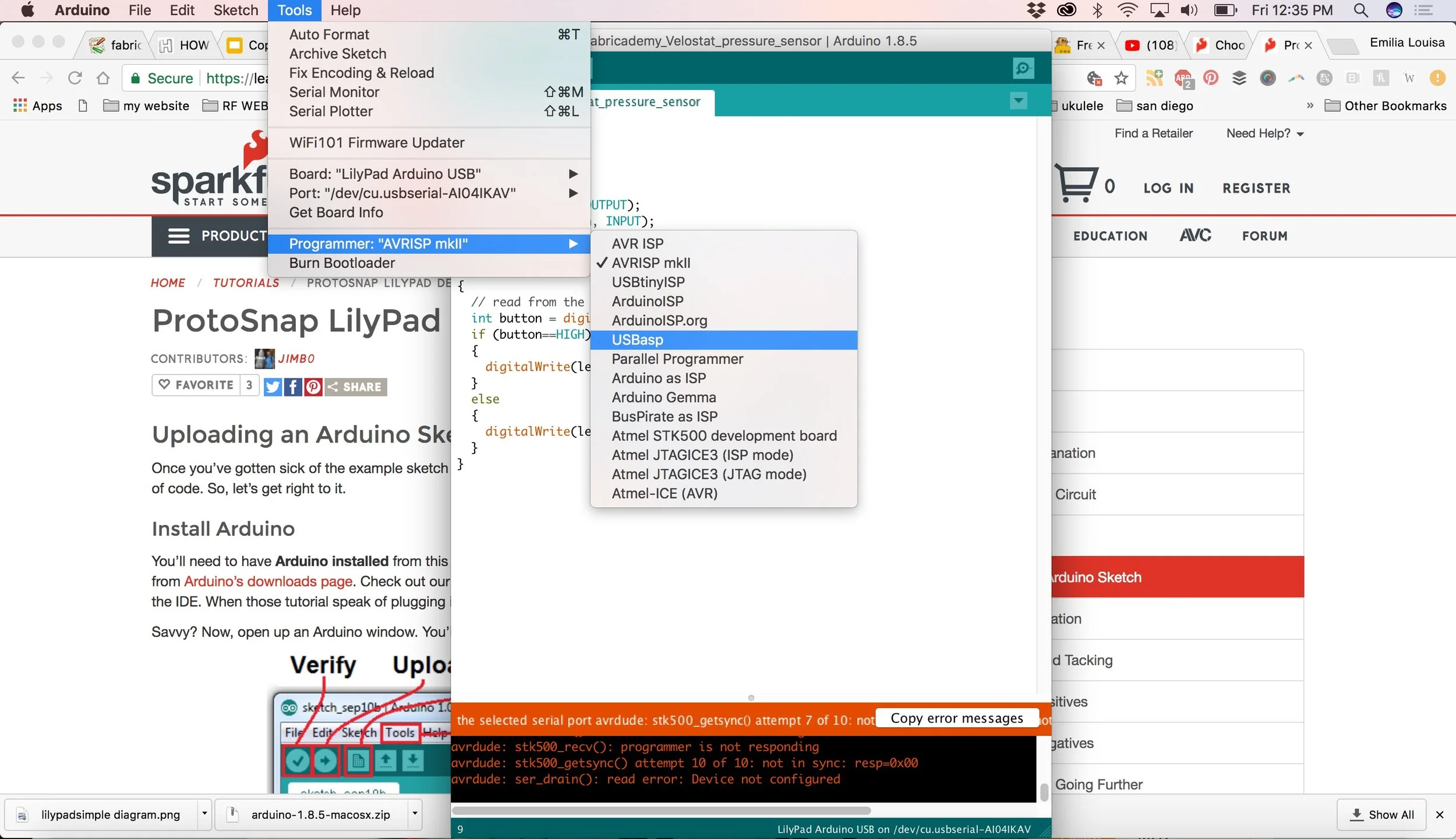The width and height of the screenshot is (1456, 839).
Task: Choose Burn Bootloader menu item
Action: pyautogui.click(x=429, y=263)
